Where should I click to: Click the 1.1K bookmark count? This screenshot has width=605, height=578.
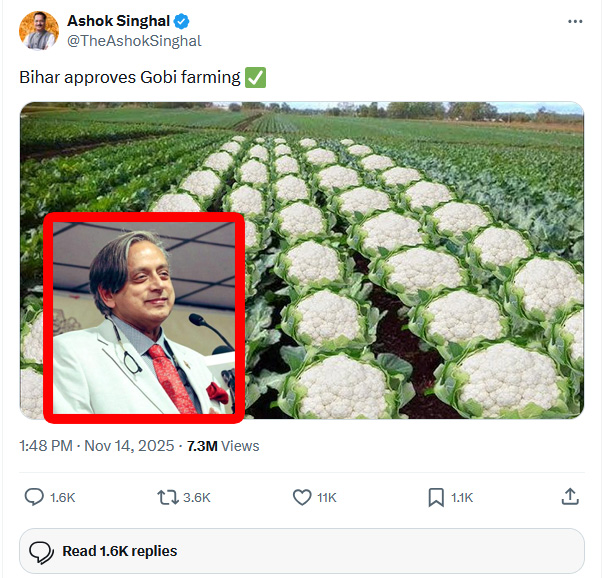click(x=462, y=497)
